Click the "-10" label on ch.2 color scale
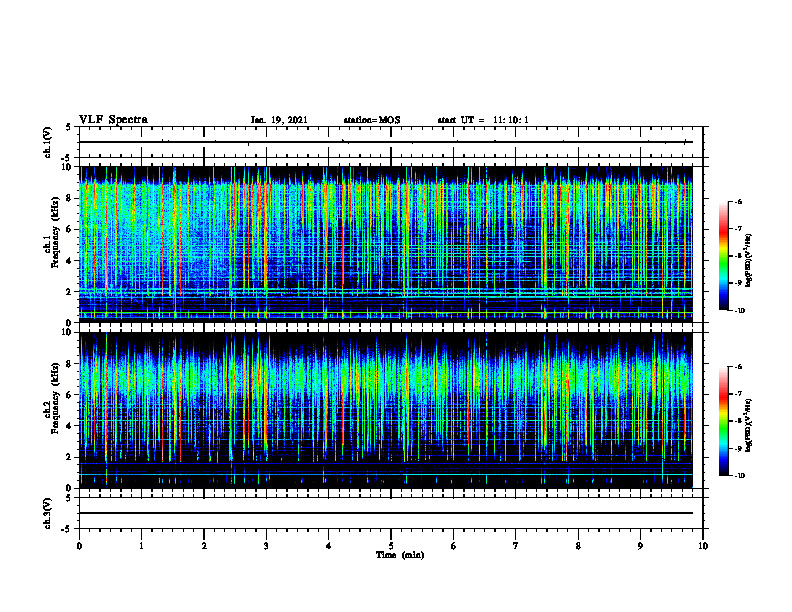 click(x=739, y=476)
